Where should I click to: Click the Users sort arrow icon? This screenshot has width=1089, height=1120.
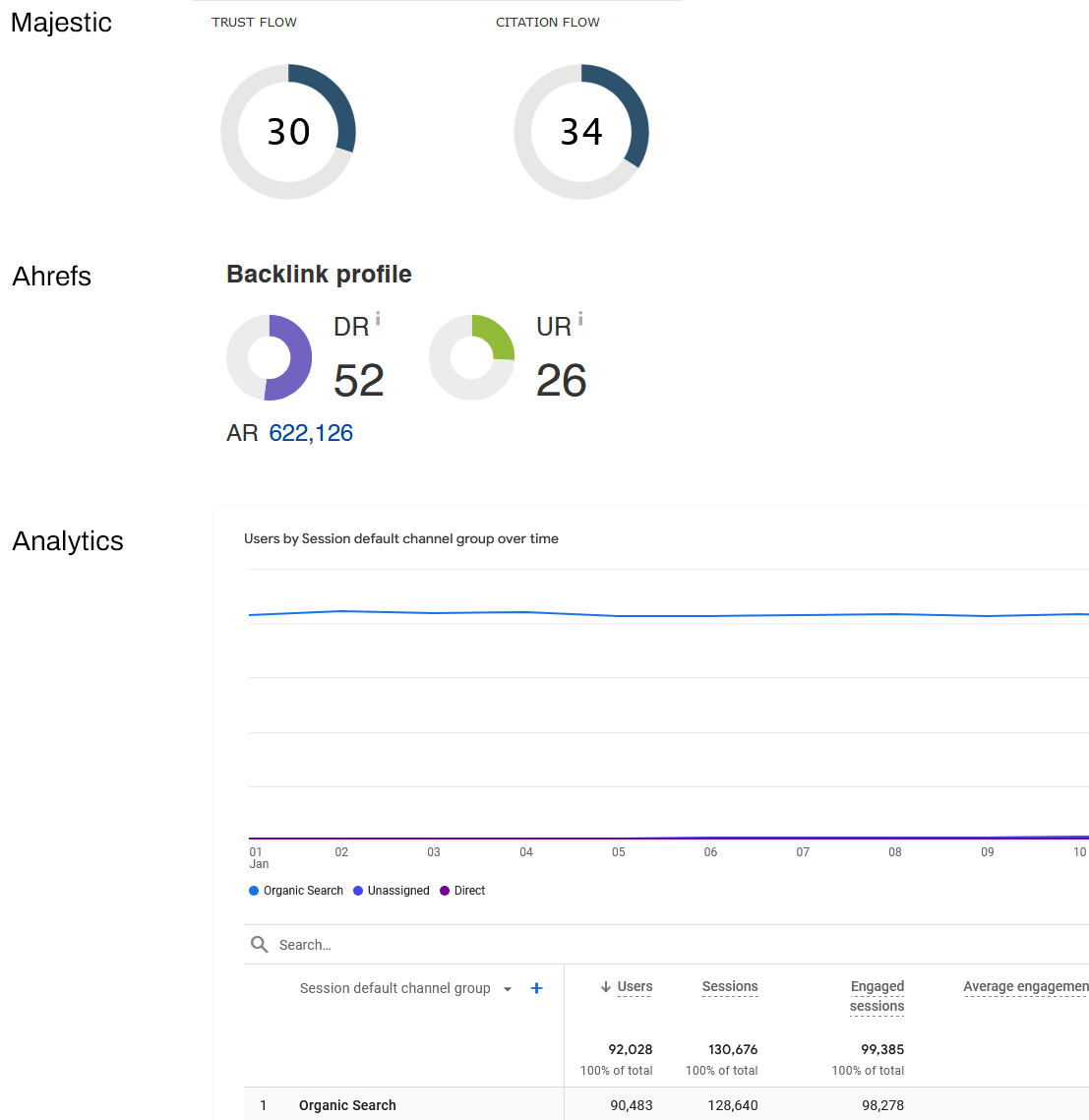coord(606,986)
